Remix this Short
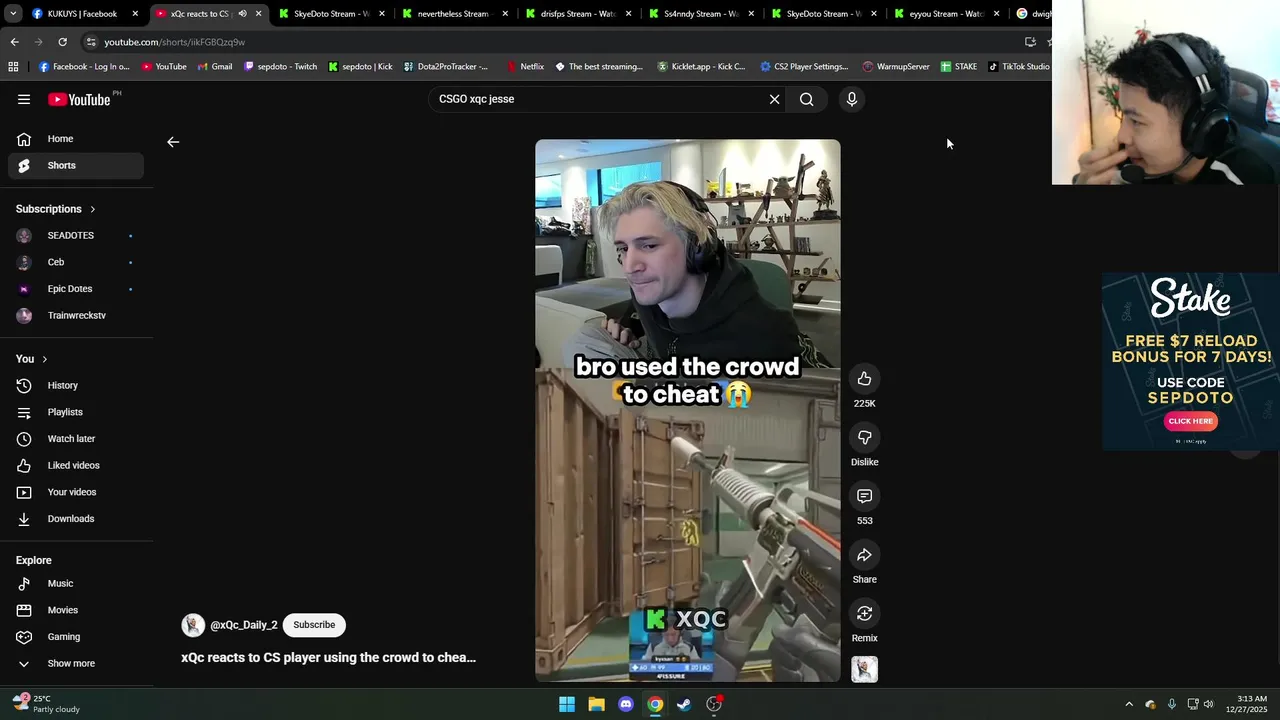1280x720 pixels. tap(864, 613)
